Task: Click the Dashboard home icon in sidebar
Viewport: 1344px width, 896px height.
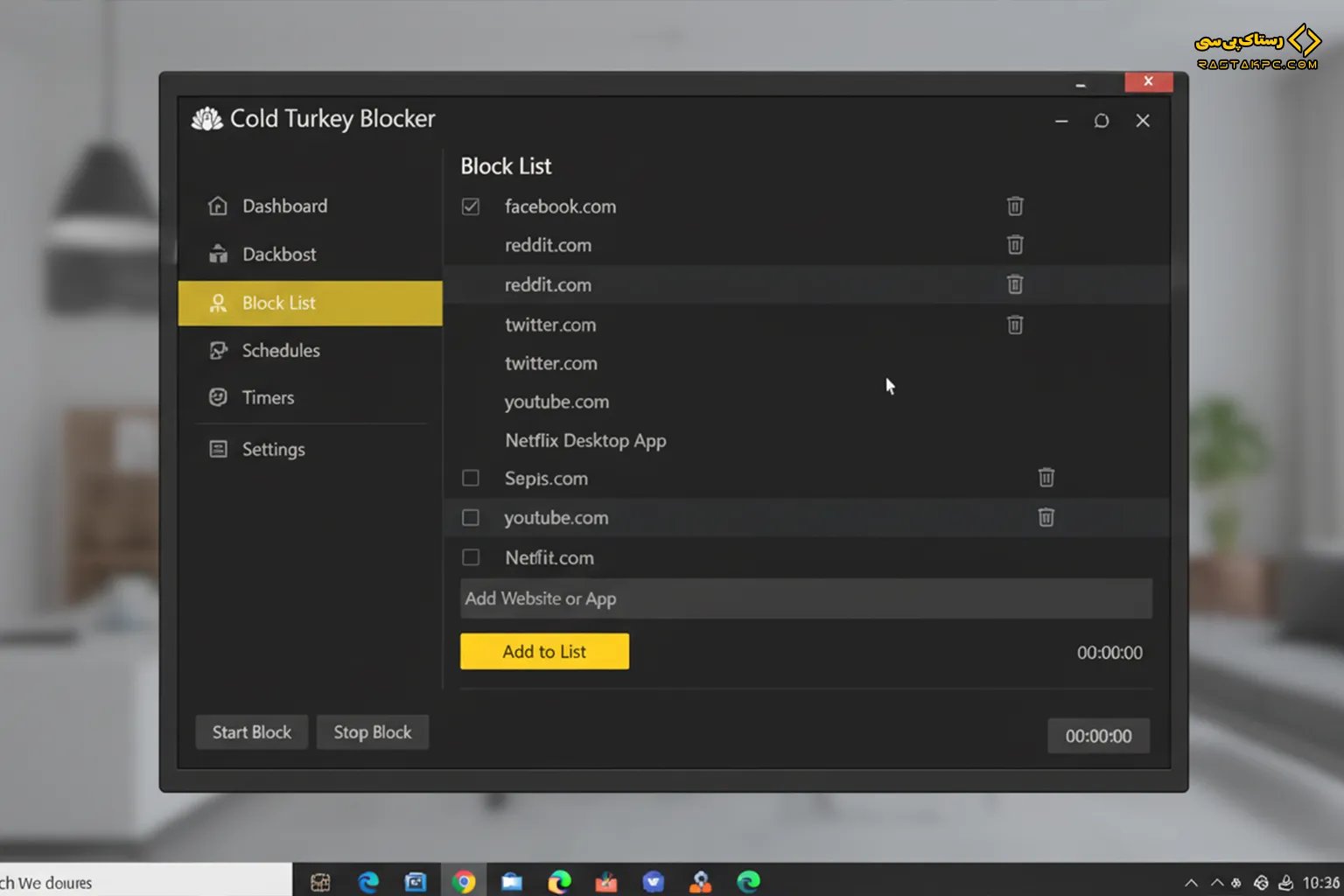Action: 218,206
